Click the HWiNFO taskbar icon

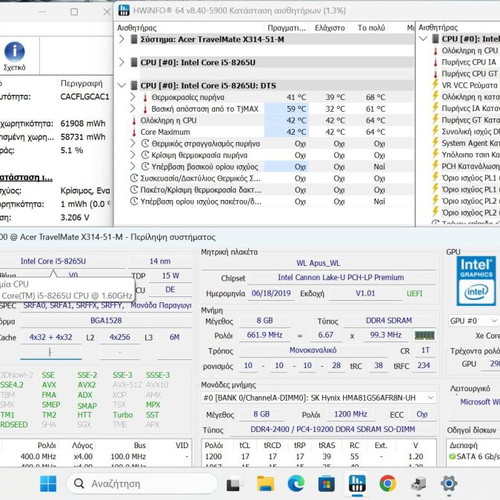coord(357,483)
